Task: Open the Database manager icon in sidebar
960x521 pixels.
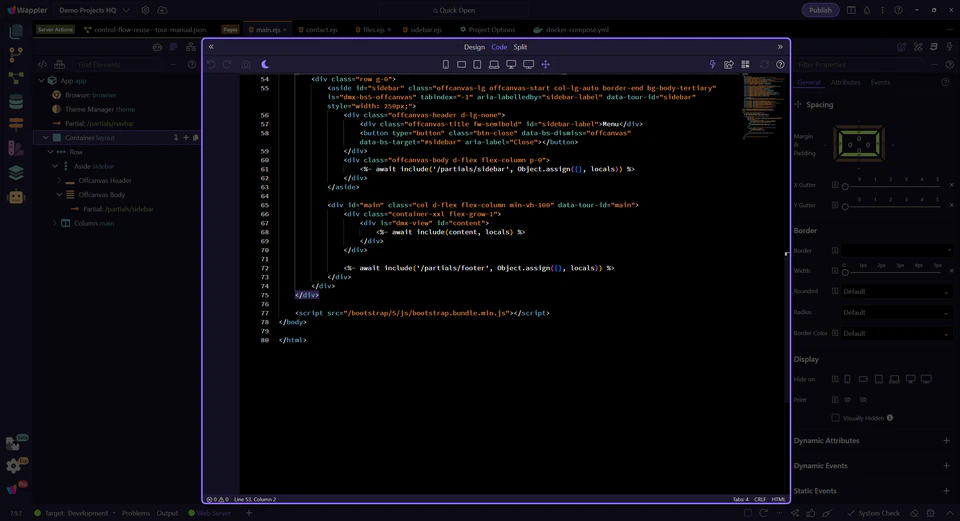Action: click(x=16, y=102)
